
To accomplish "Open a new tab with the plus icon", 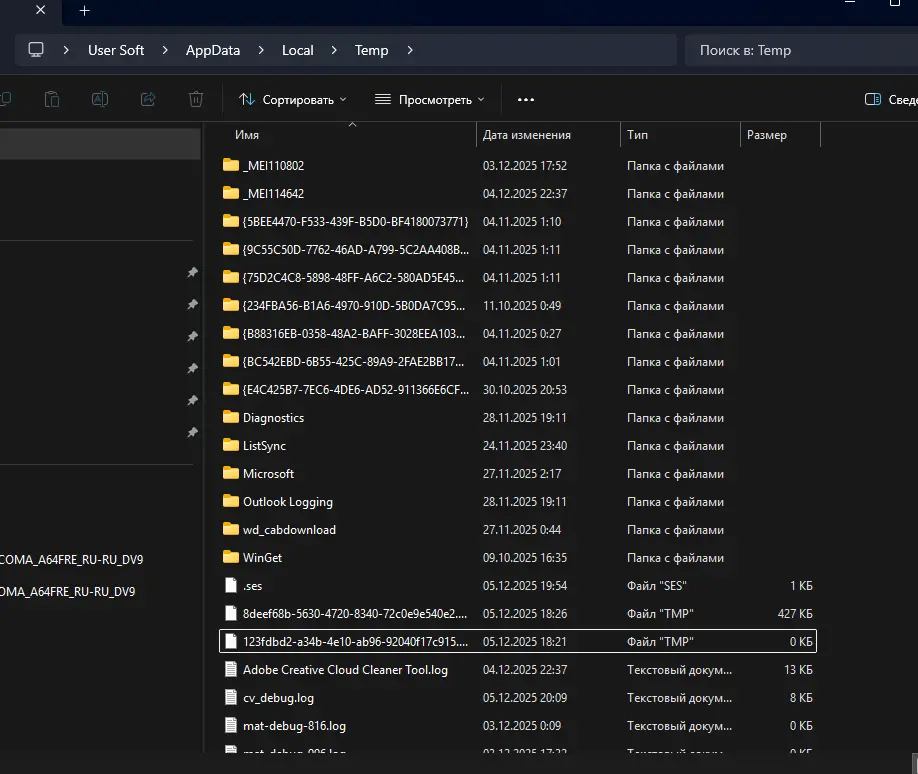I will (x=85, y=10).
